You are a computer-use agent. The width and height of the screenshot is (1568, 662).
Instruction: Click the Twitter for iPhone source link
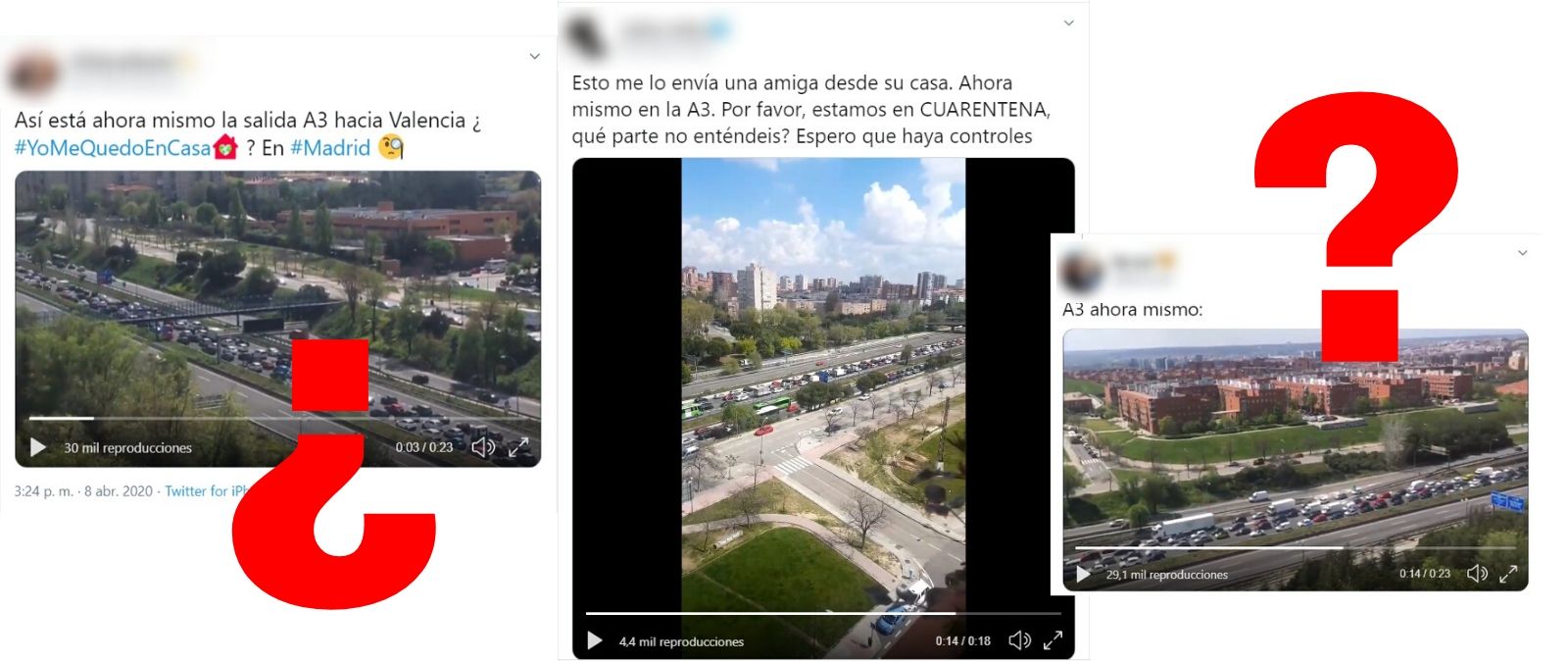point(205,490)
